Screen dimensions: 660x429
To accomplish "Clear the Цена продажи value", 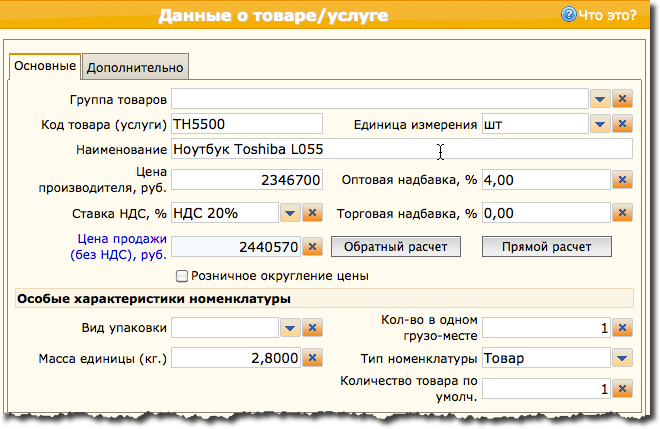I will [x=311, y=247].
